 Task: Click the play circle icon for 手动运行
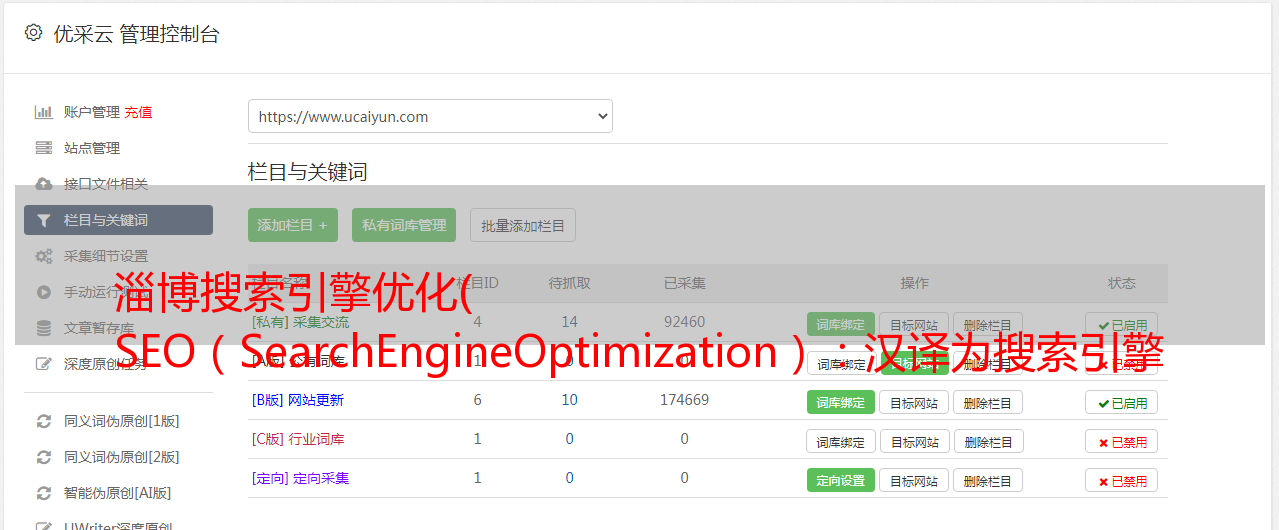pos(43,292)
